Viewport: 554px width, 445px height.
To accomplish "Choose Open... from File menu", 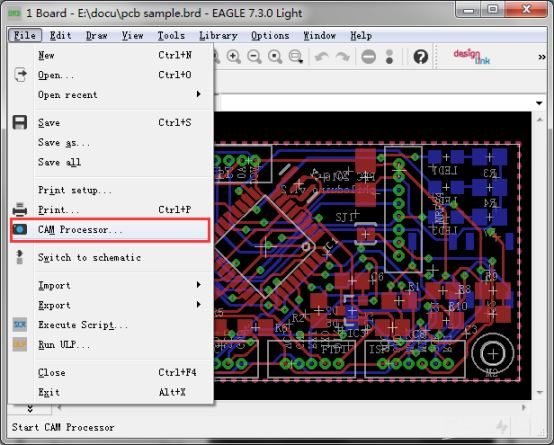I will coord(111,75).
